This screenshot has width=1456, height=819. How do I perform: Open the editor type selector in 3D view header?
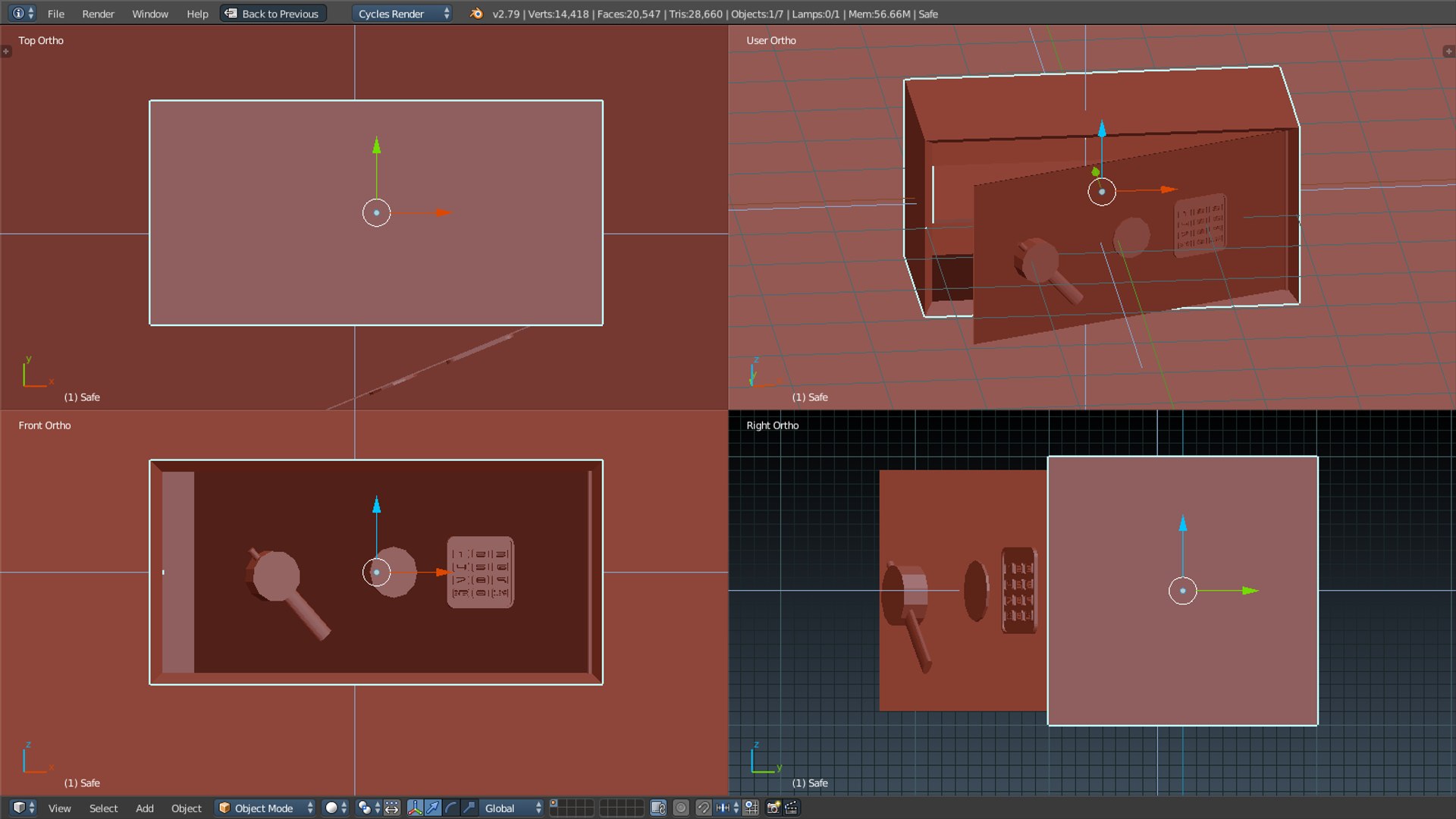[23, 808]
